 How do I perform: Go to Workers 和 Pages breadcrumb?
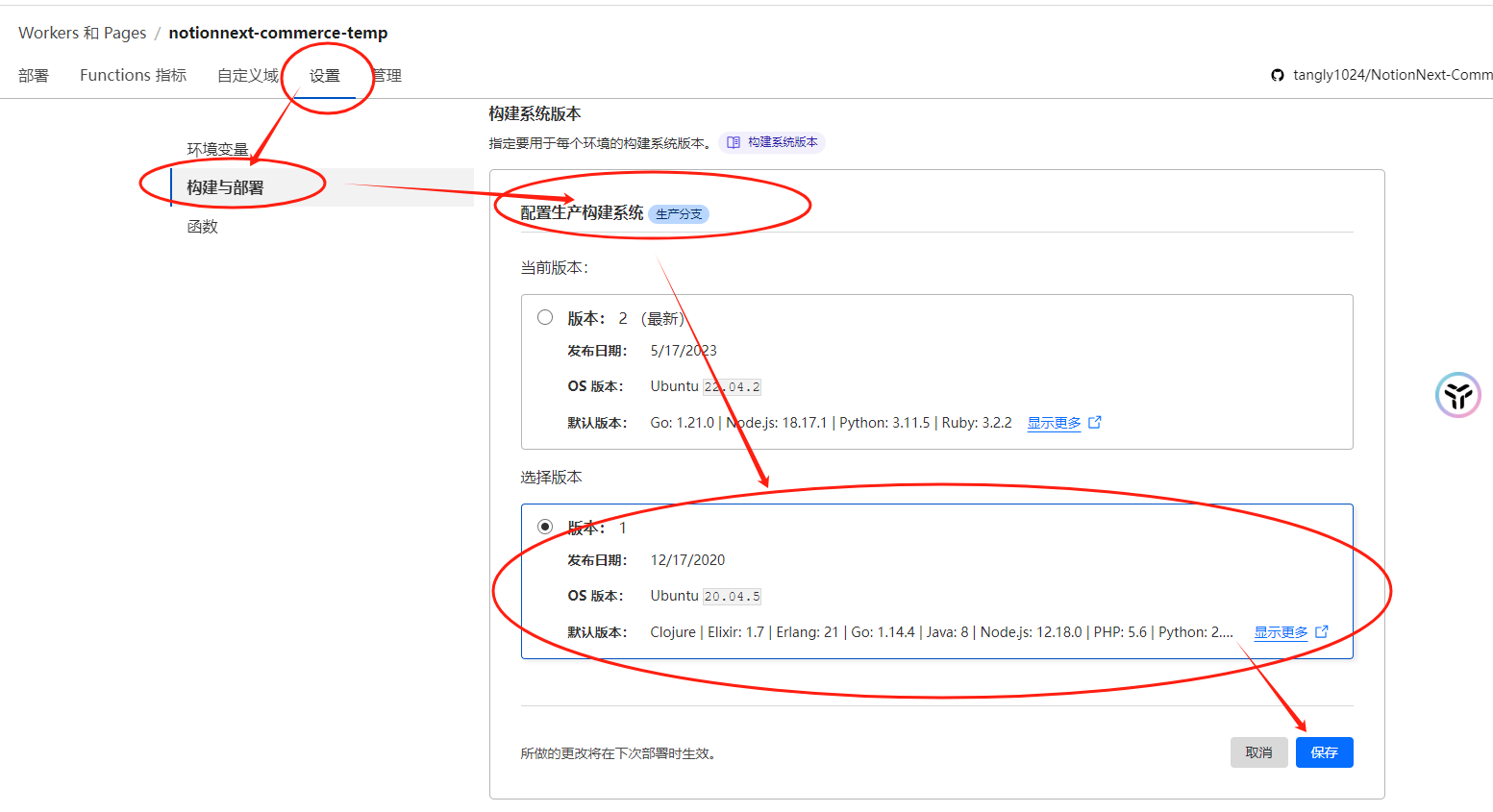[83, 33]
